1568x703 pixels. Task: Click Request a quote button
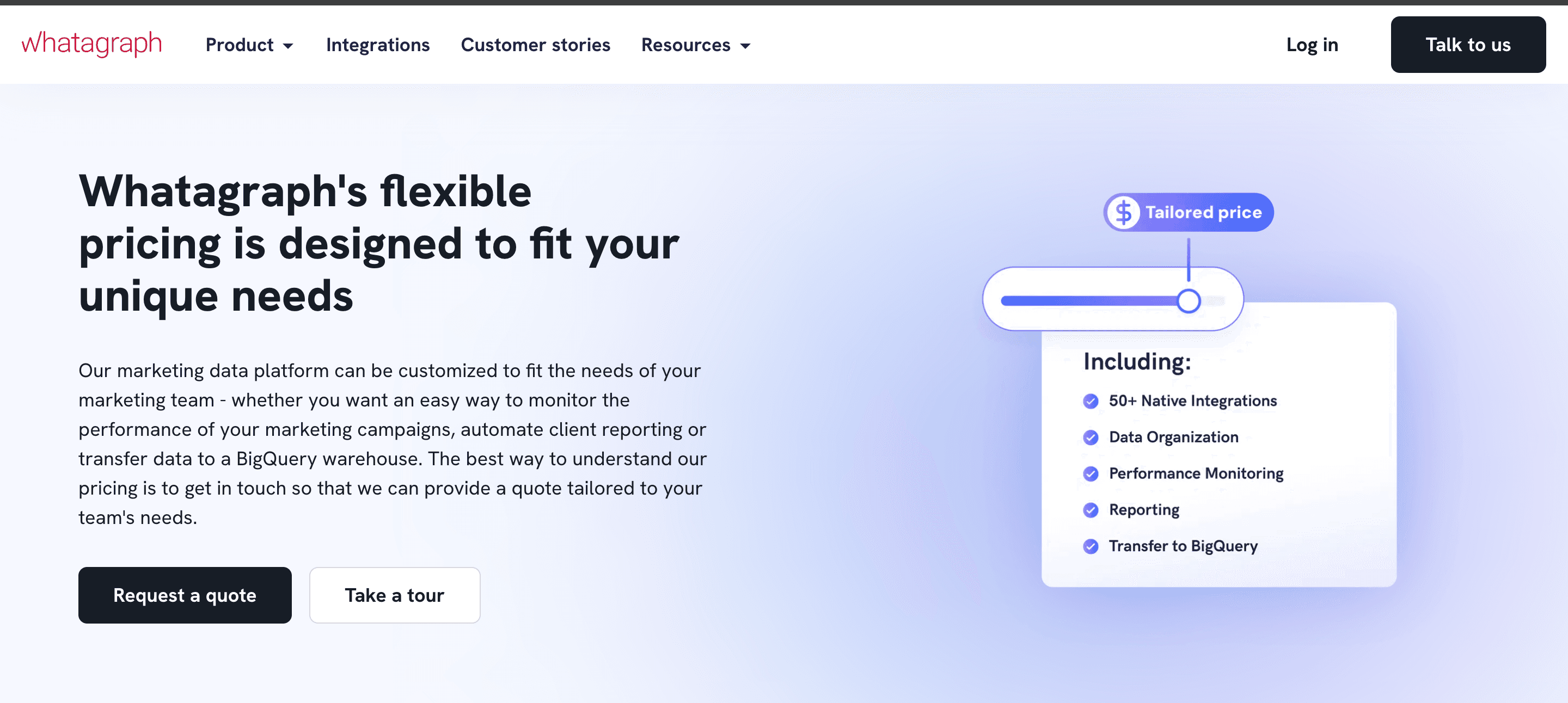coord(185,595)
